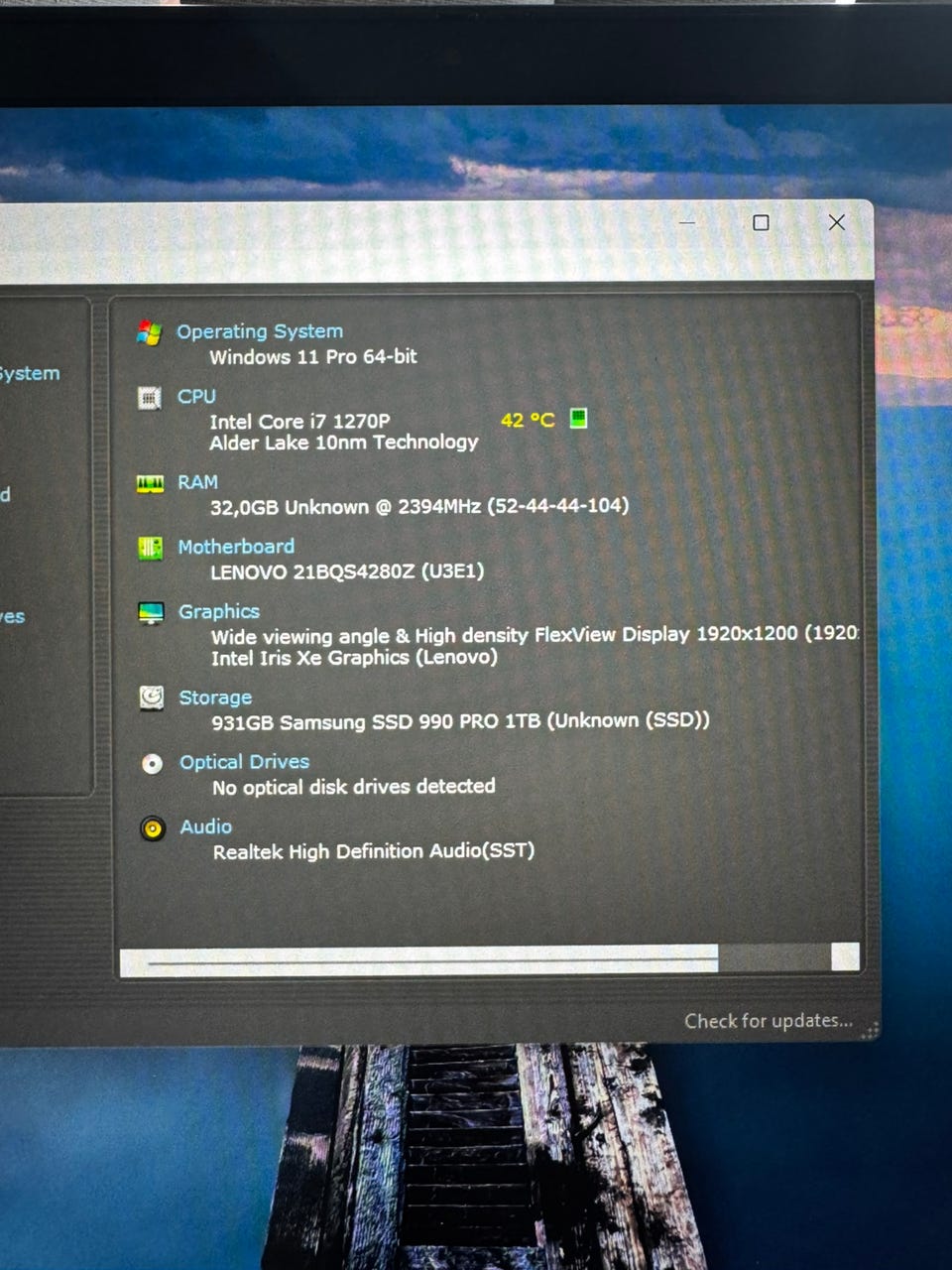
Task: Click the RAM memory stick icon
Action: pos(150,483)
